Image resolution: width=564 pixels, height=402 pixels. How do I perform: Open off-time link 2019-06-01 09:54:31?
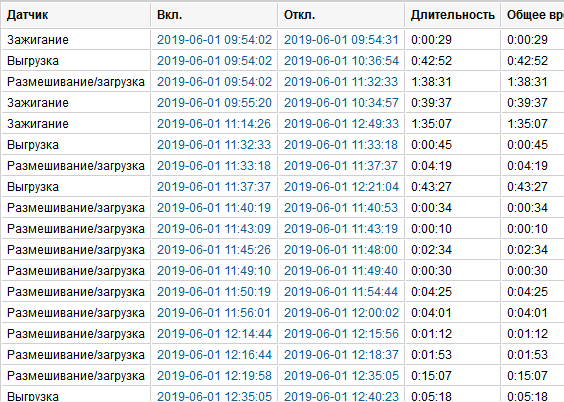click(x=341, y=40)
